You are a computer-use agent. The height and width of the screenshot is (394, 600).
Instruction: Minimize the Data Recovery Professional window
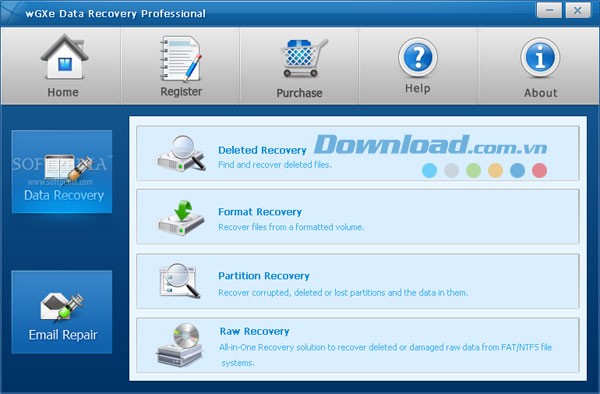pos(549,10)
